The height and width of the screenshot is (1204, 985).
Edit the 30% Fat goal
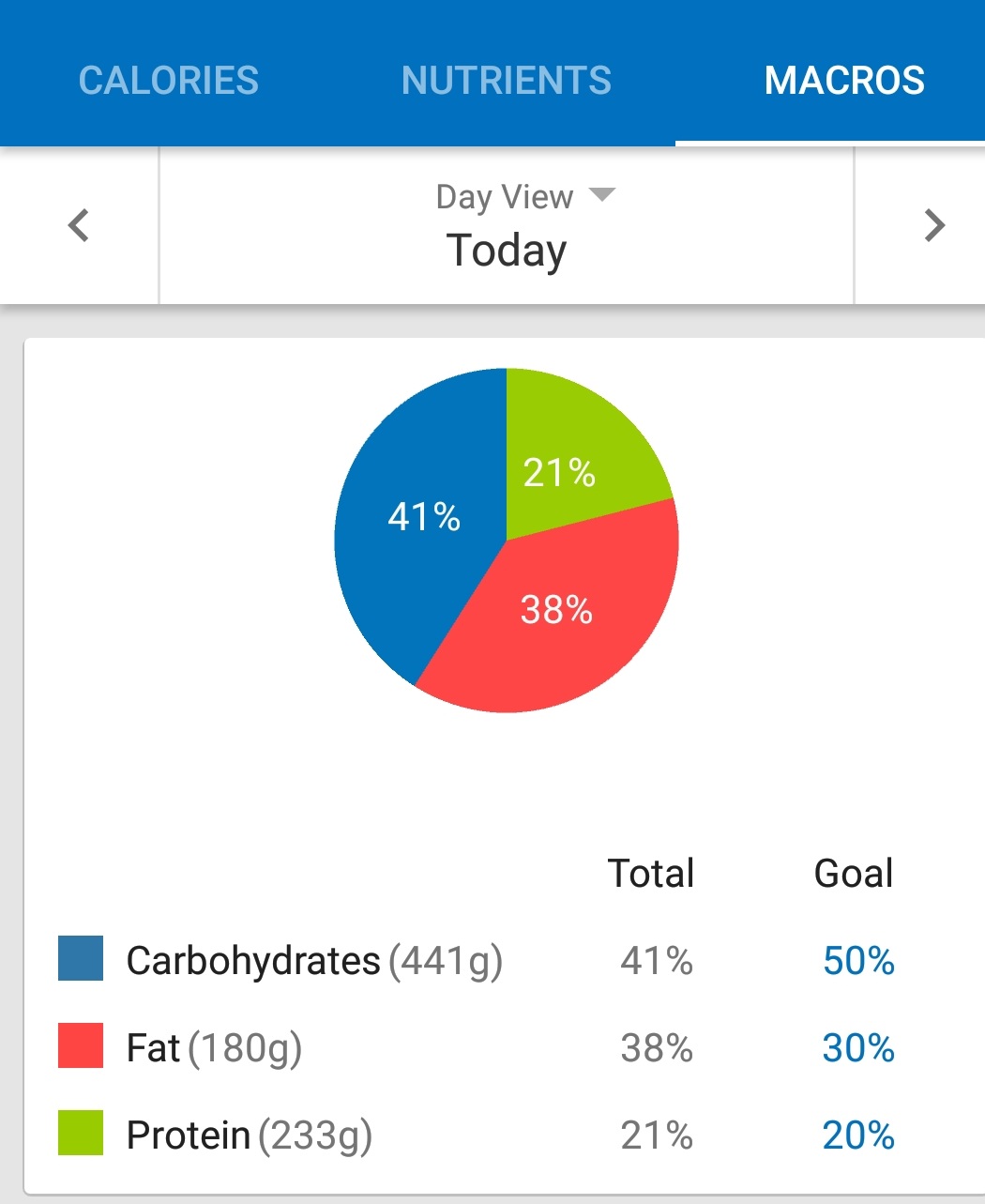point(858,1048)
